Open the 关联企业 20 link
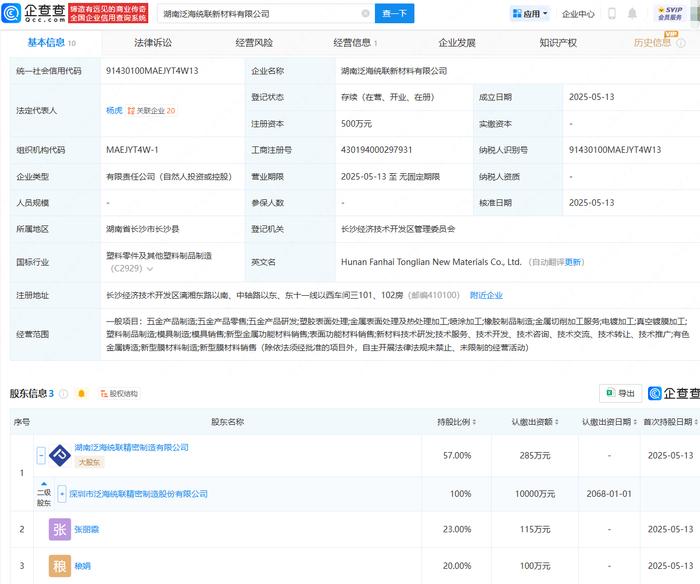This screenshot has height=584, width=700. [x=151, y=110]
